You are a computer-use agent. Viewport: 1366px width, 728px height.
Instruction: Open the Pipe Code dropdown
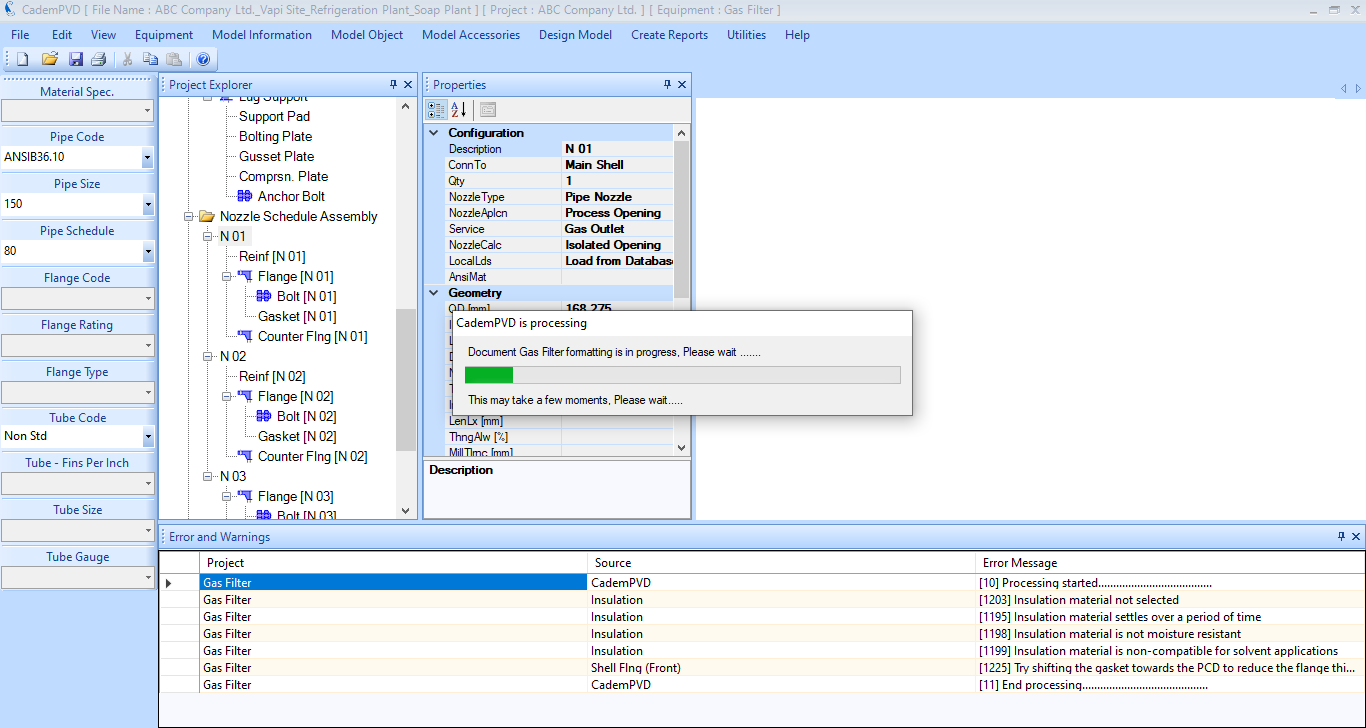147,157
